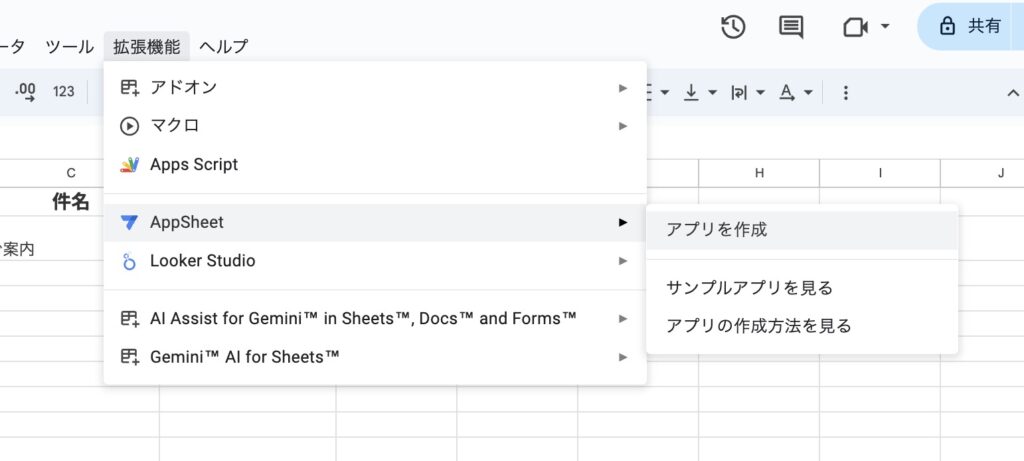Collapse the toolbar with the up chevron
The image size is (1024, 461).
1013,93
